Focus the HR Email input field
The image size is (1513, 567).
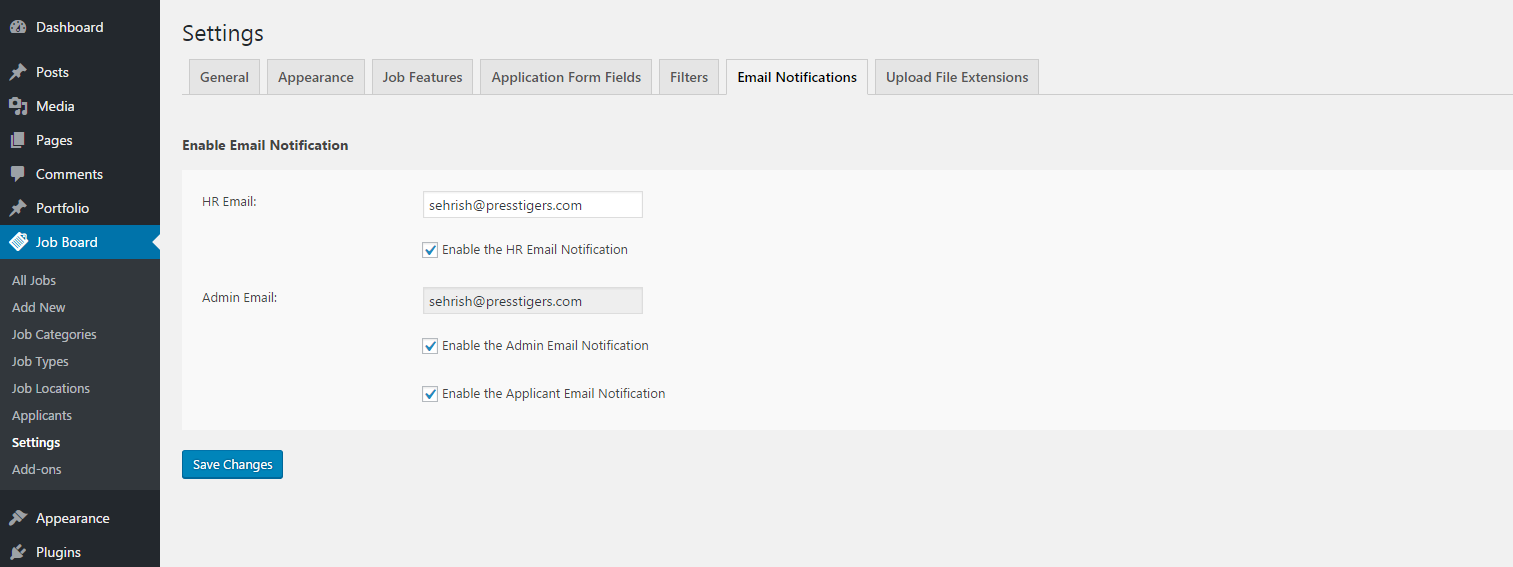532,205
